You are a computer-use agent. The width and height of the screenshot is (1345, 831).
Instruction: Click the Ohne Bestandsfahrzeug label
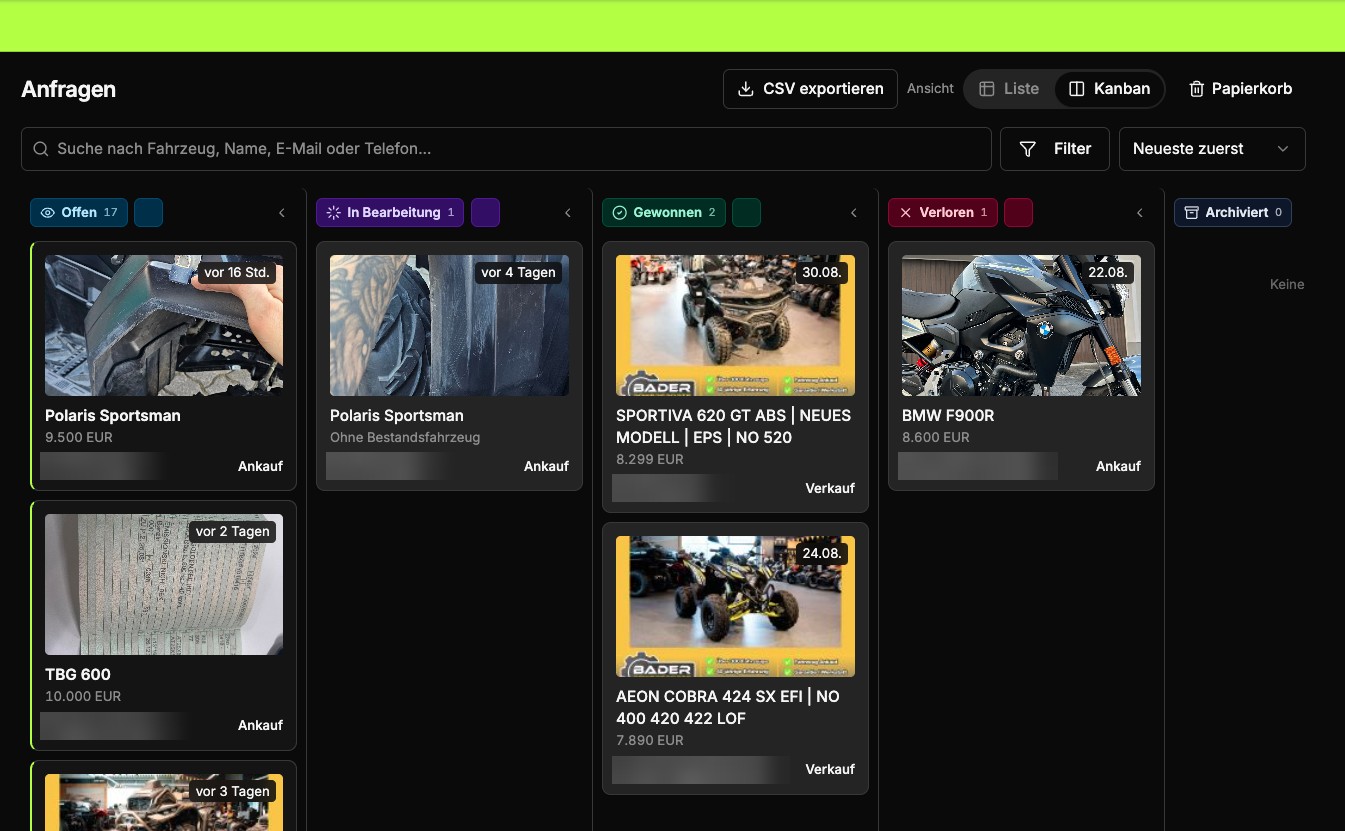coord(405,438)
